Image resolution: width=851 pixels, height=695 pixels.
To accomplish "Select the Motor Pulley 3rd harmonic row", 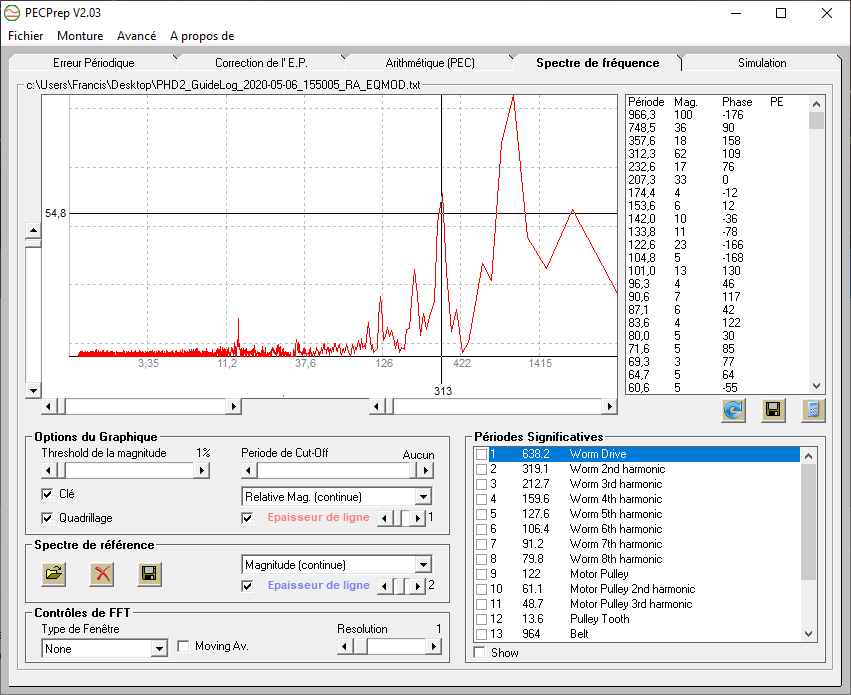I will tap(637, 604).
